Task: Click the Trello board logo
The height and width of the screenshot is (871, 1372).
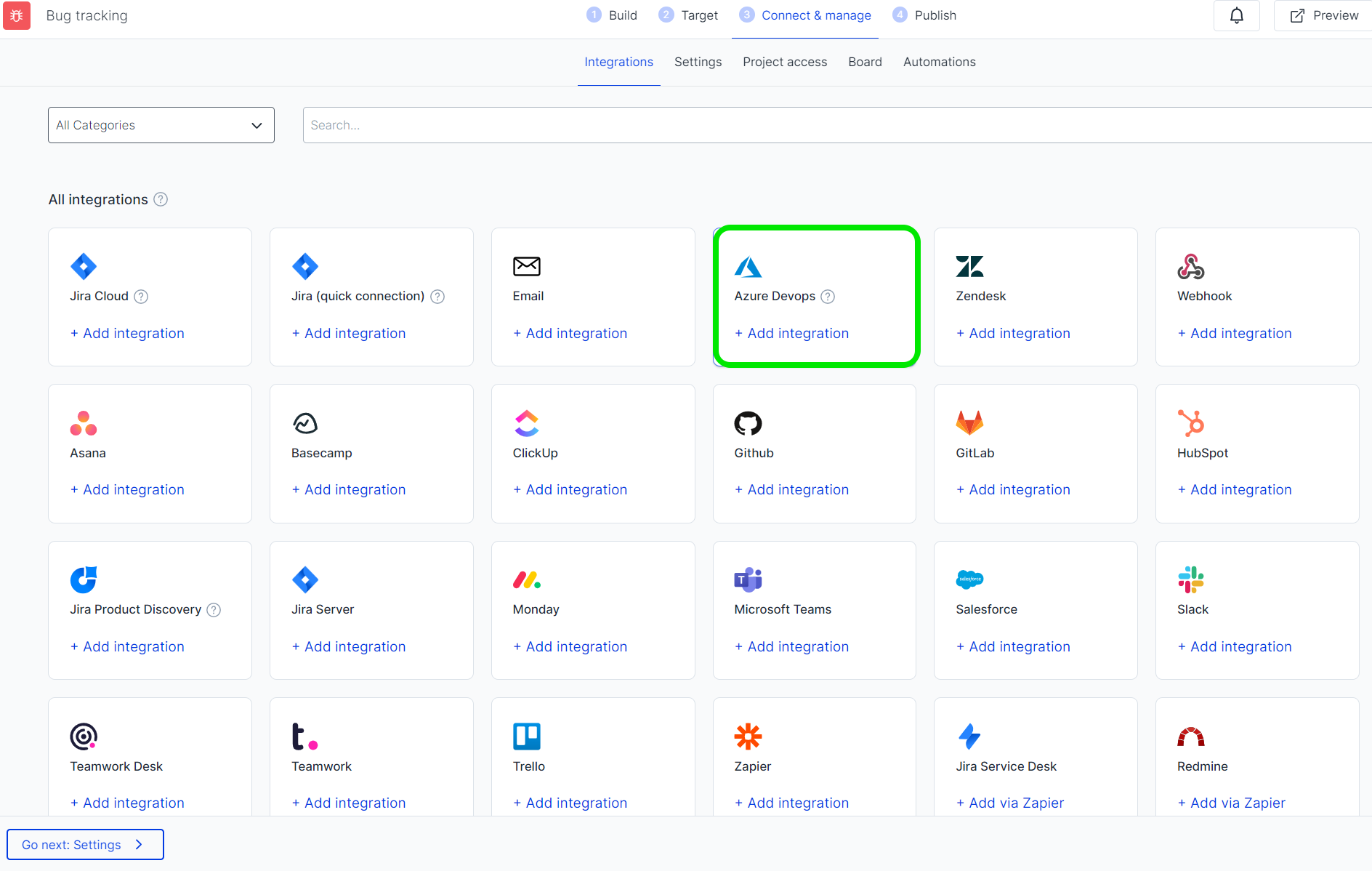Action: pyautogui.click(x=527, y=736)
